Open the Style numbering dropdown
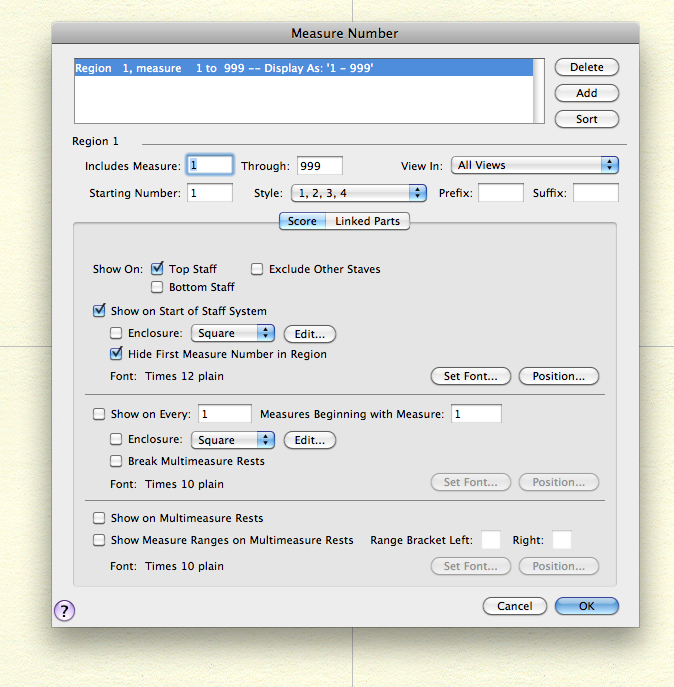 click(x=358, y=193)
